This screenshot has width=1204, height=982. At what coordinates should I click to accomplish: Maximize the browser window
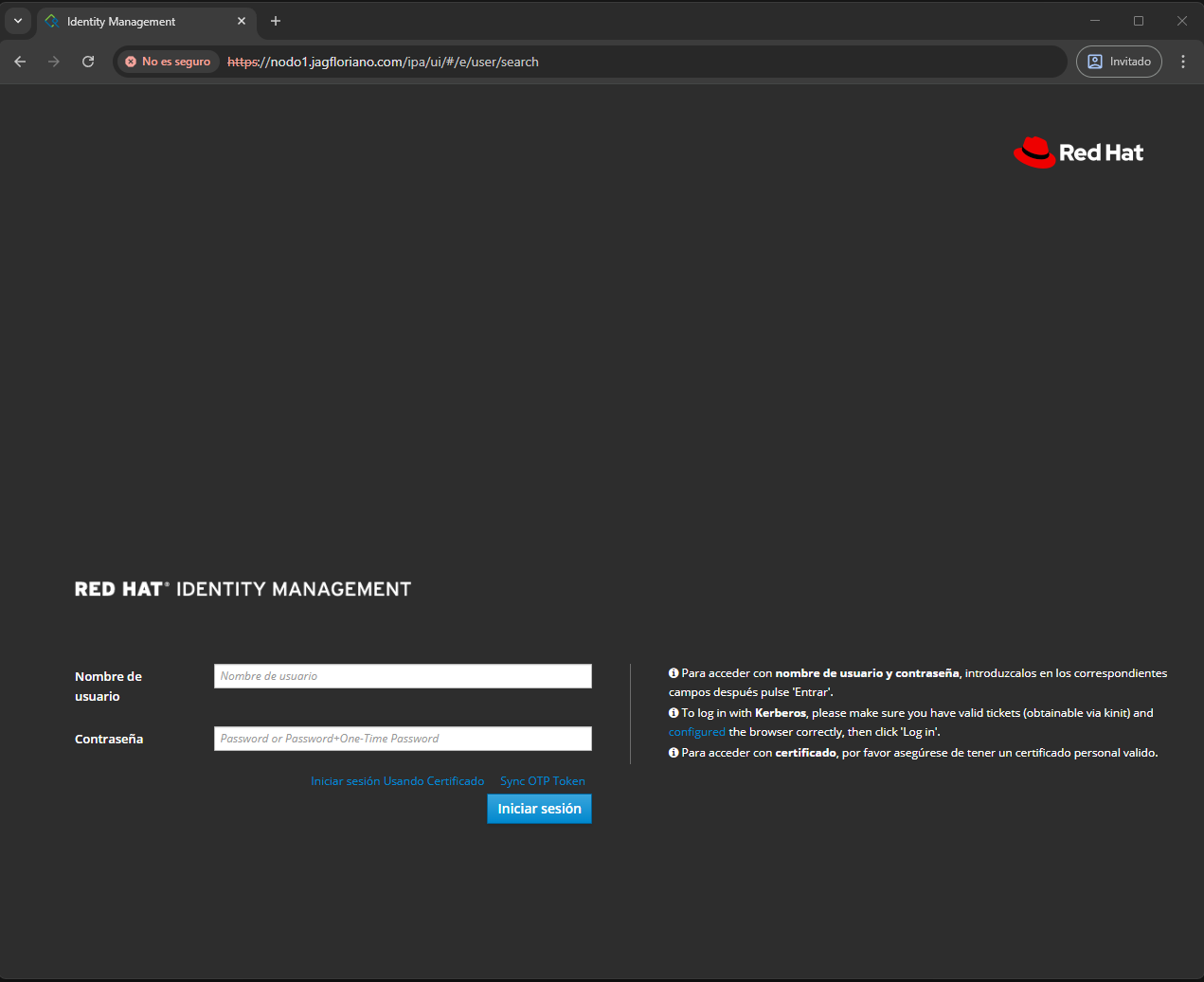pos(1138,21)
